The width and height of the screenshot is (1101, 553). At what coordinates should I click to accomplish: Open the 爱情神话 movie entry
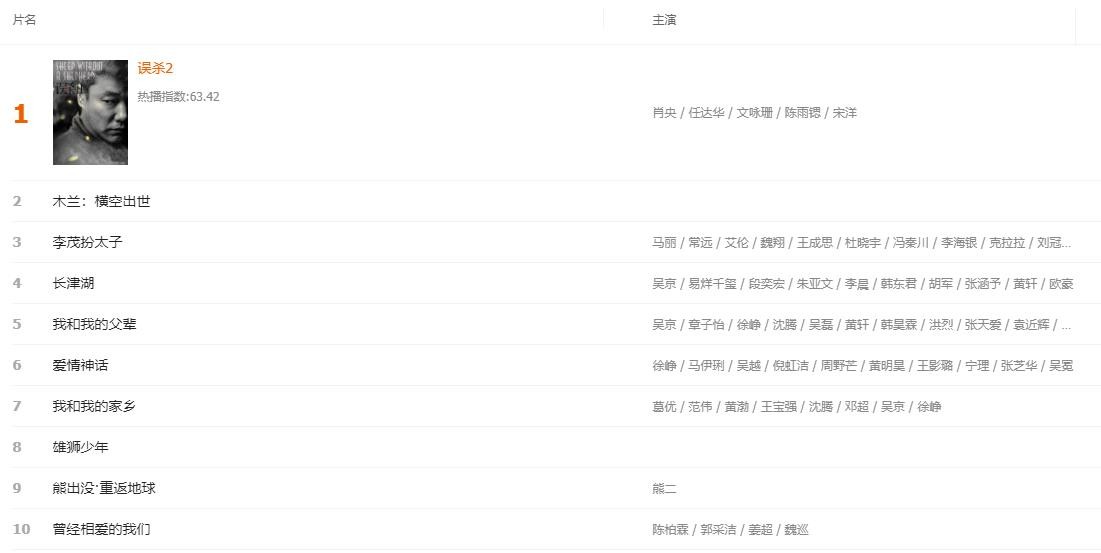[80, 365]
